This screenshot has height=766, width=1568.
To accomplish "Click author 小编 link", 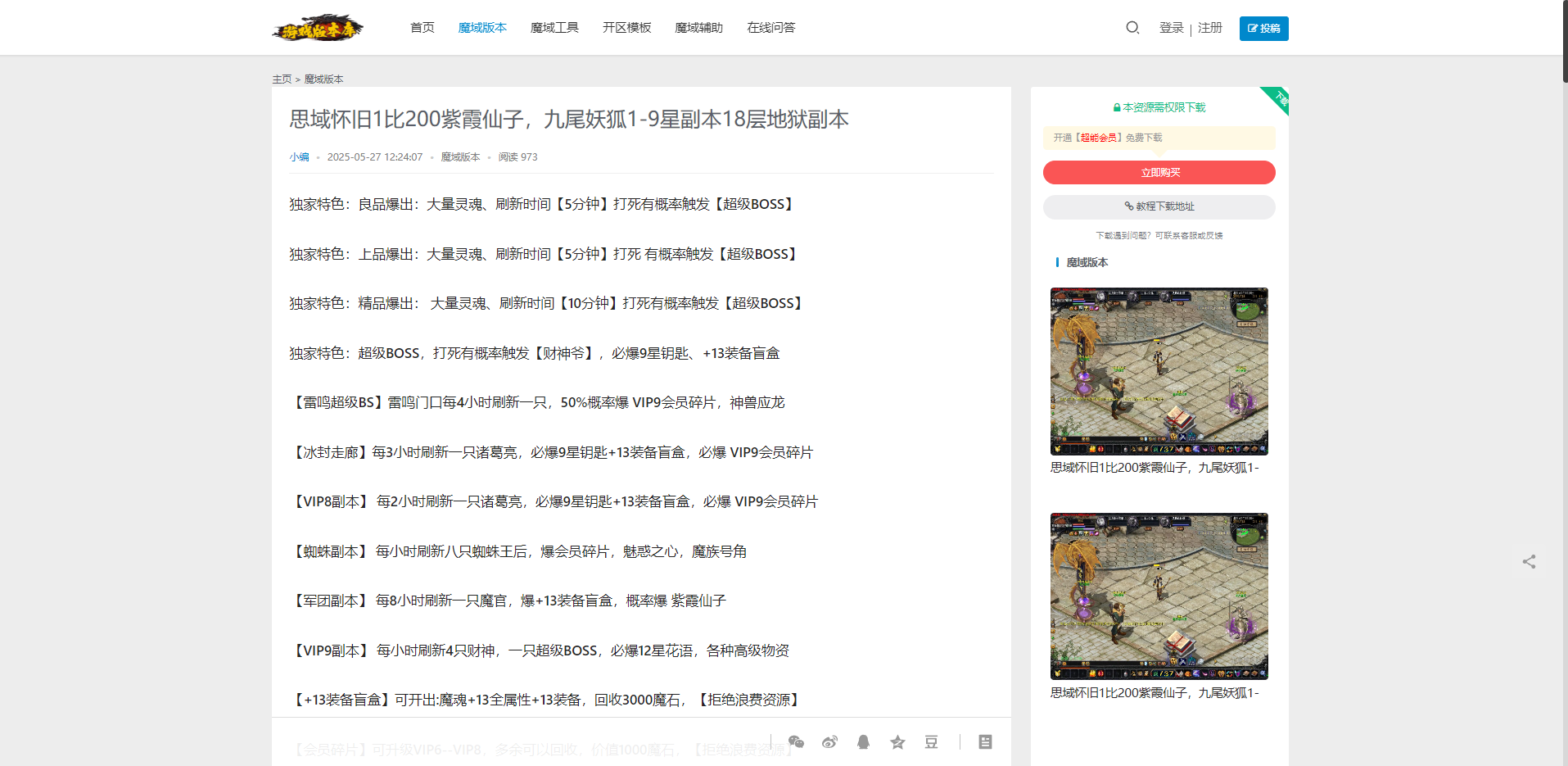I will click(x=299, y=157).
